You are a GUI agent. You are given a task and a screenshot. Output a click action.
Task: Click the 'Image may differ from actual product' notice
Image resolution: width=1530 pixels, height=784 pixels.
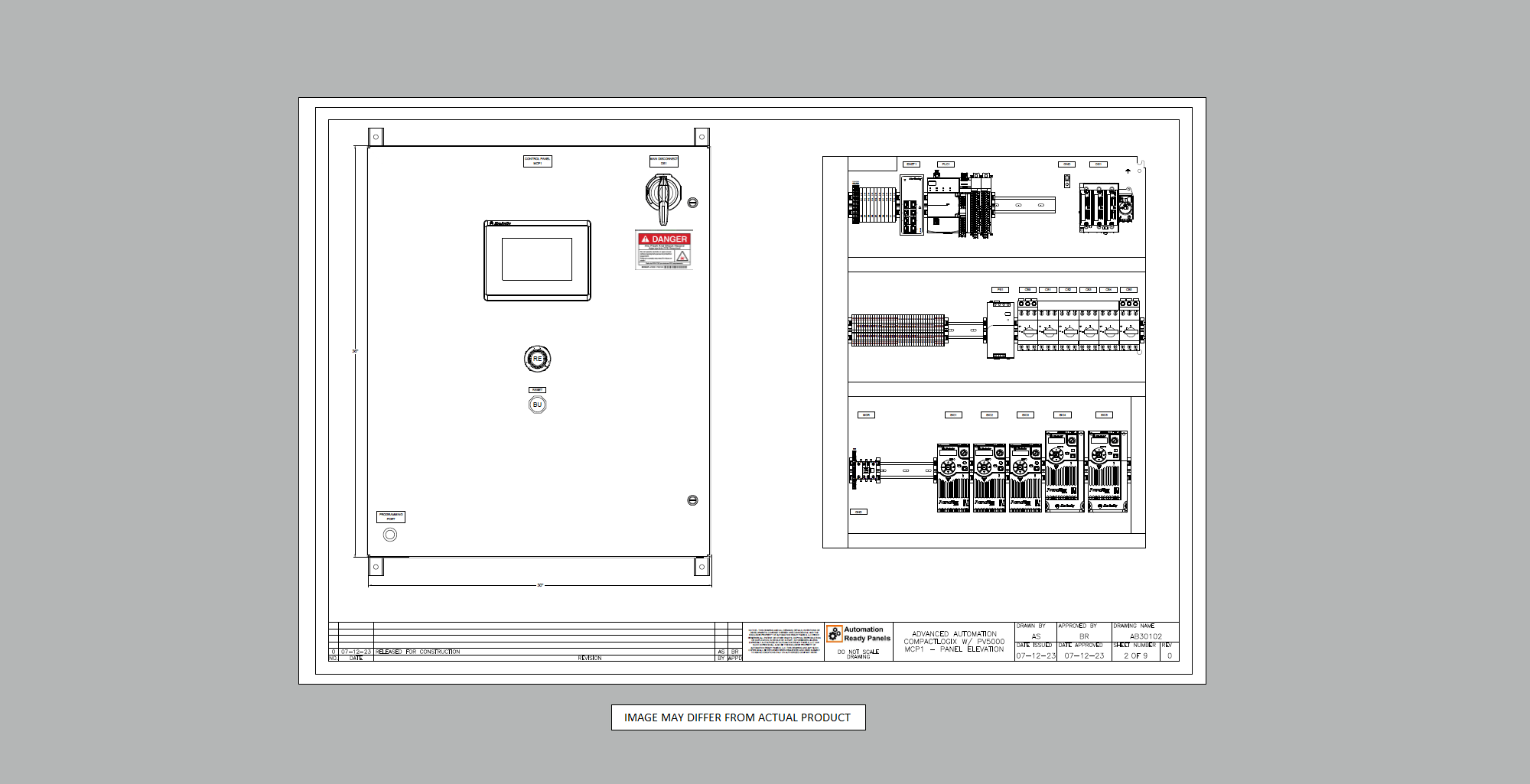click(737, 717)
